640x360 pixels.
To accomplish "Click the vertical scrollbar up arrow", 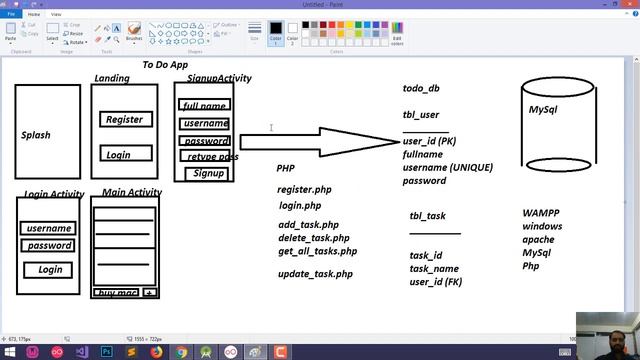I will click(636, 60).
